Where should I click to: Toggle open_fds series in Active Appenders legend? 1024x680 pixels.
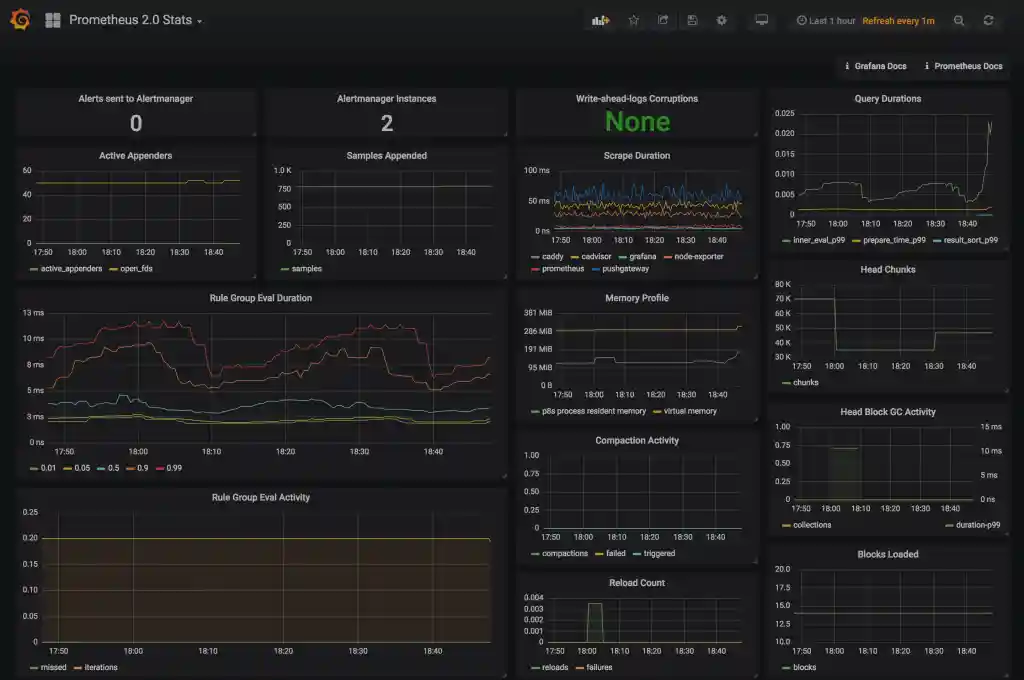tap(137, 268)
